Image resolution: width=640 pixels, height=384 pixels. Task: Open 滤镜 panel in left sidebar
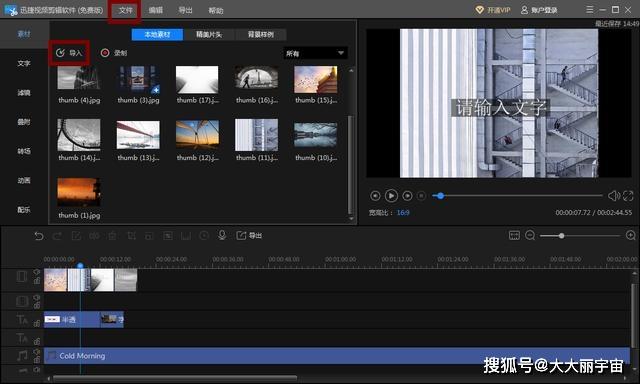(x=24, y=93)
